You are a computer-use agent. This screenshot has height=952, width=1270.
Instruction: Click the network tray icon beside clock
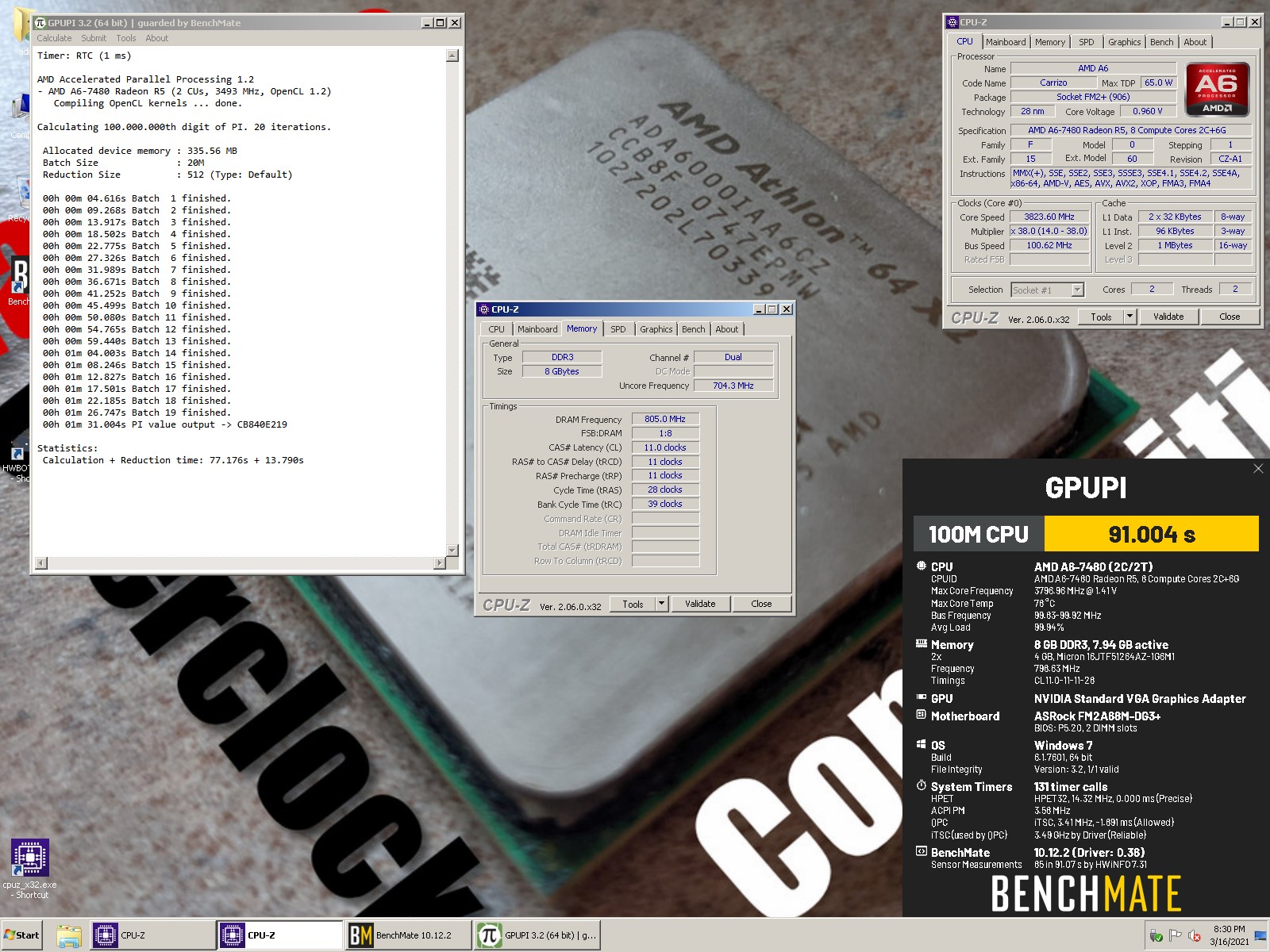pos(1260,936)
